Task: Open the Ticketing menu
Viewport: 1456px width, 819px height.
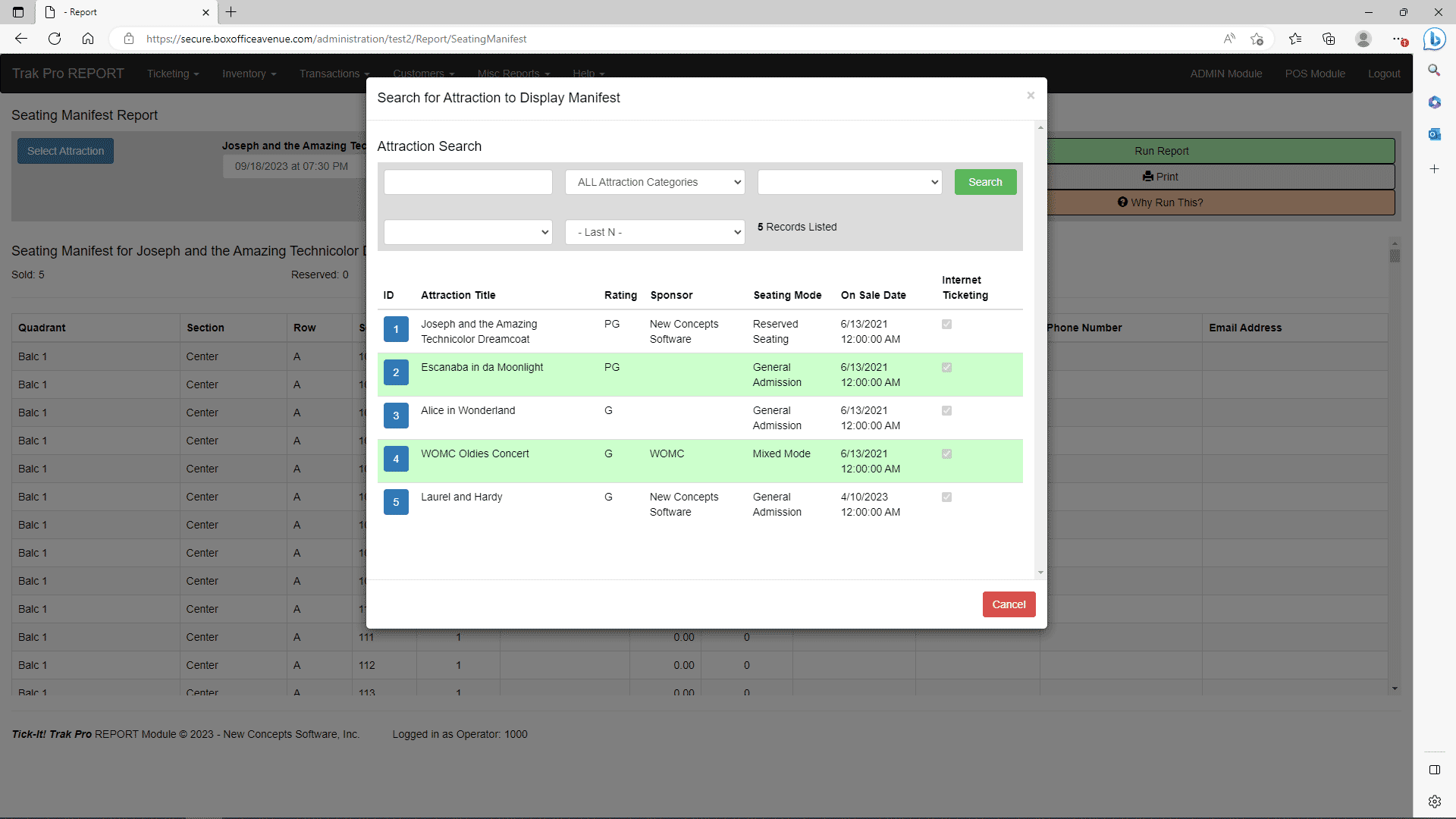Action: pos(173,74)
